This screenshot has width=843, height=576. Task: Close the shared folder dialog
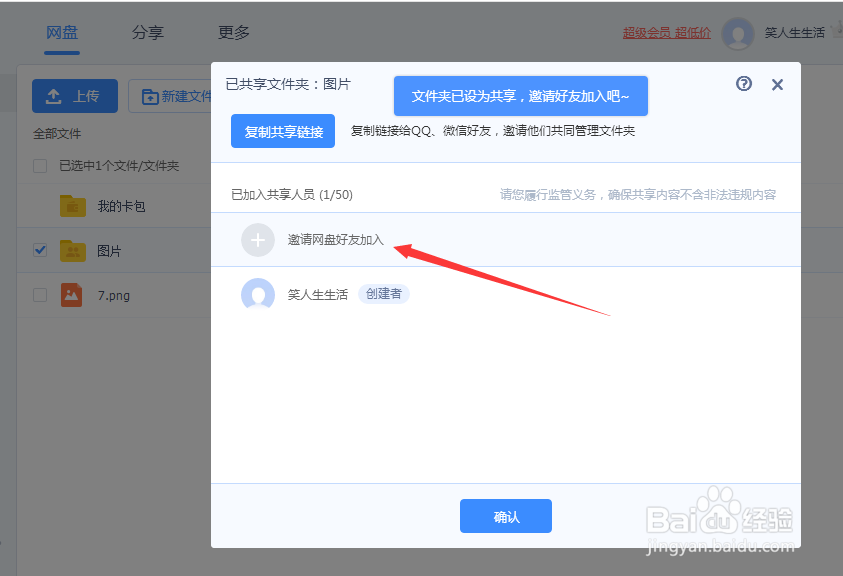click(x=777, y=84)
